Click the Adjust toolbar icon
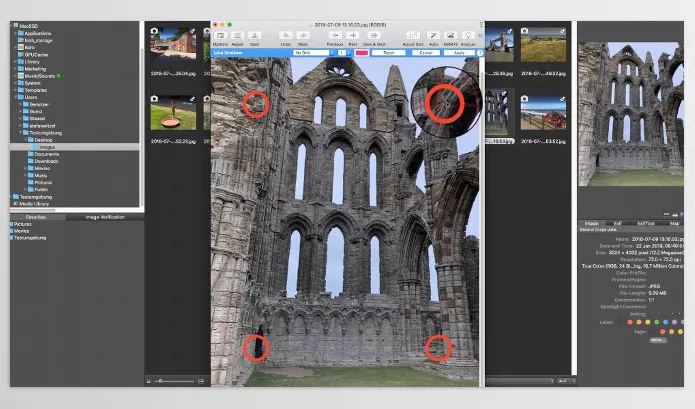 pyautogui.click(x=238, y=35)
